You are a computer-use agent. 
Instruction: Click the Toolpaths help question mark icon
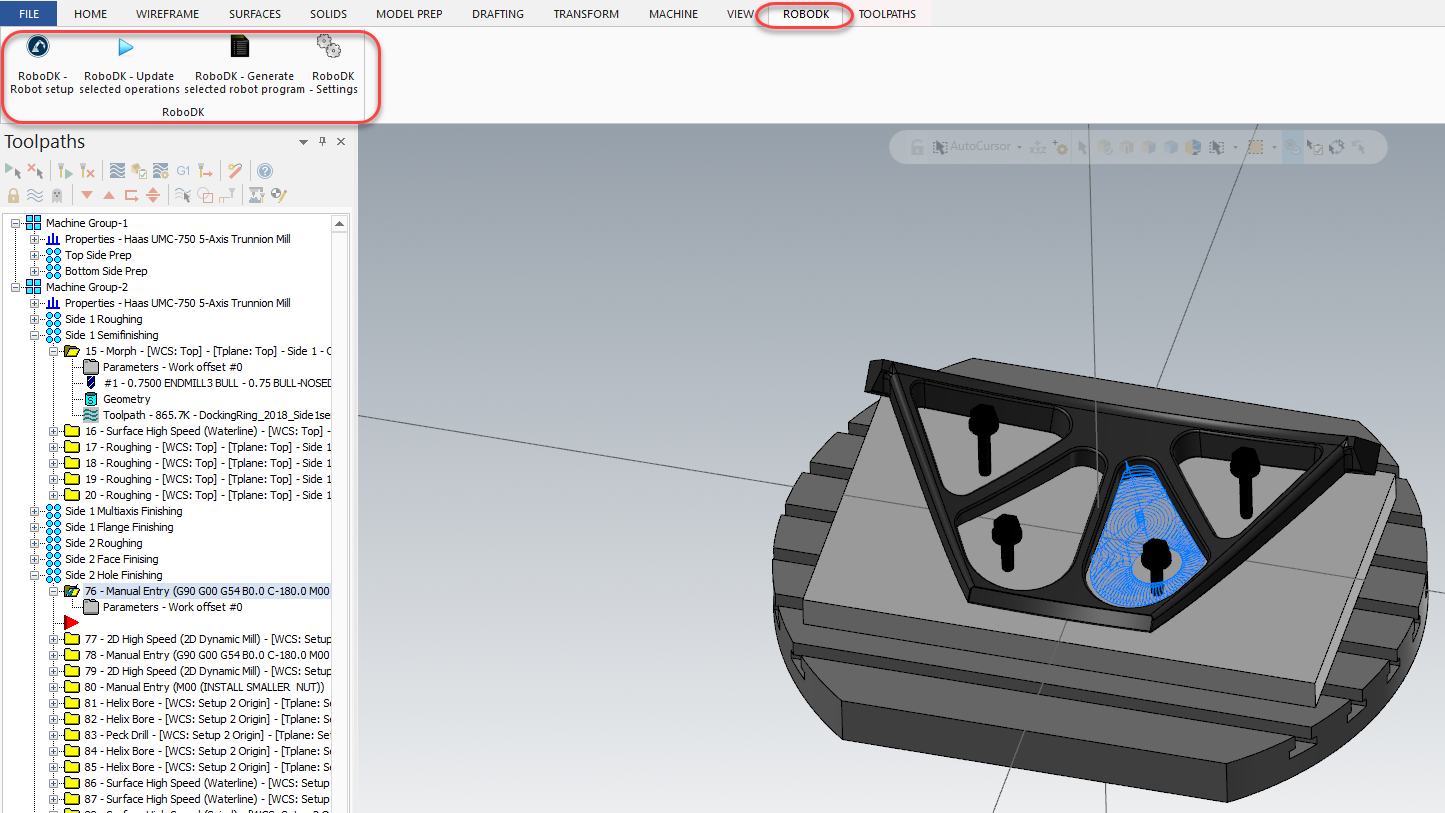tap(265, 171)
